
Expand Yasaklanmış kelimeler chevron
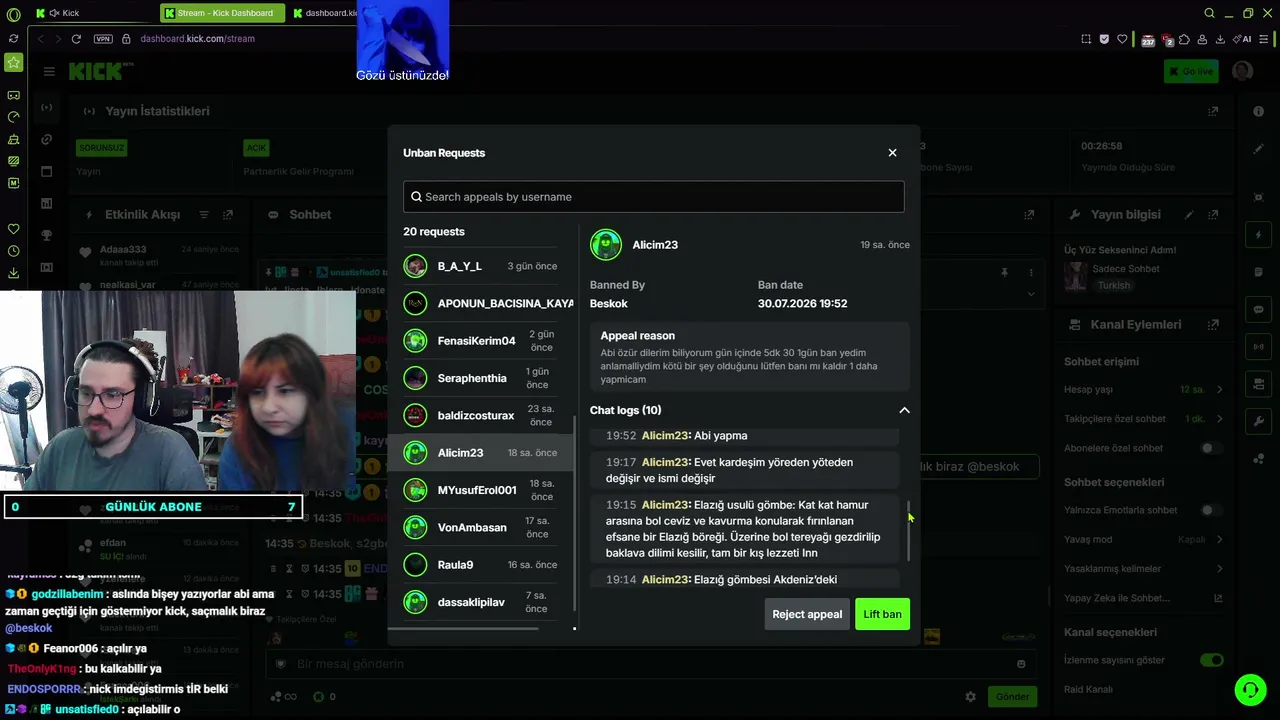(1219, 569)
